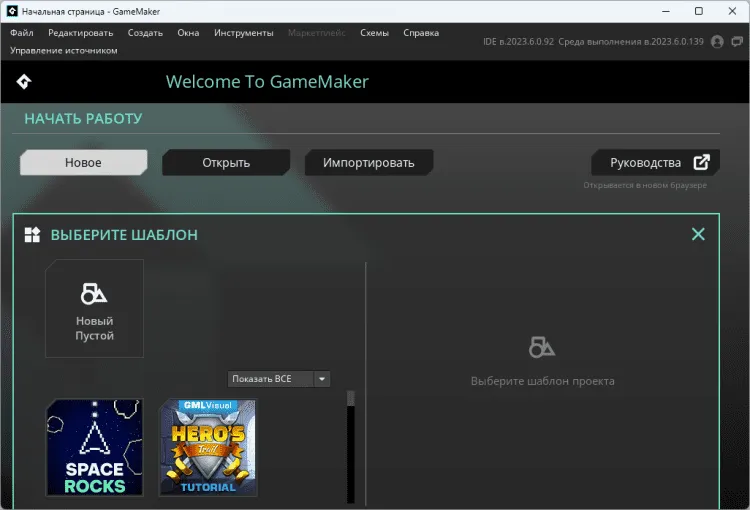The width and height of the screenshot is (750, 510).
Task: Maximize the GameMaker window
Action: click(x=699, y=11)
